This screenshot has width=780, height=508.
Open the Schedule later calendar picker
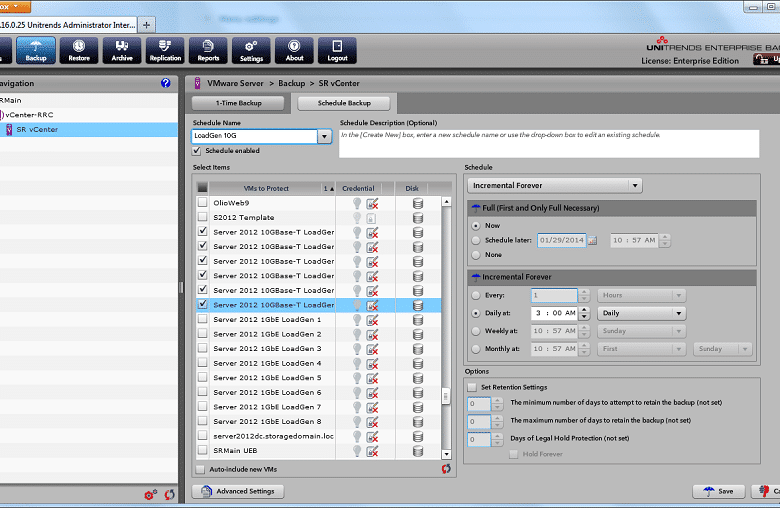point(592,240)
